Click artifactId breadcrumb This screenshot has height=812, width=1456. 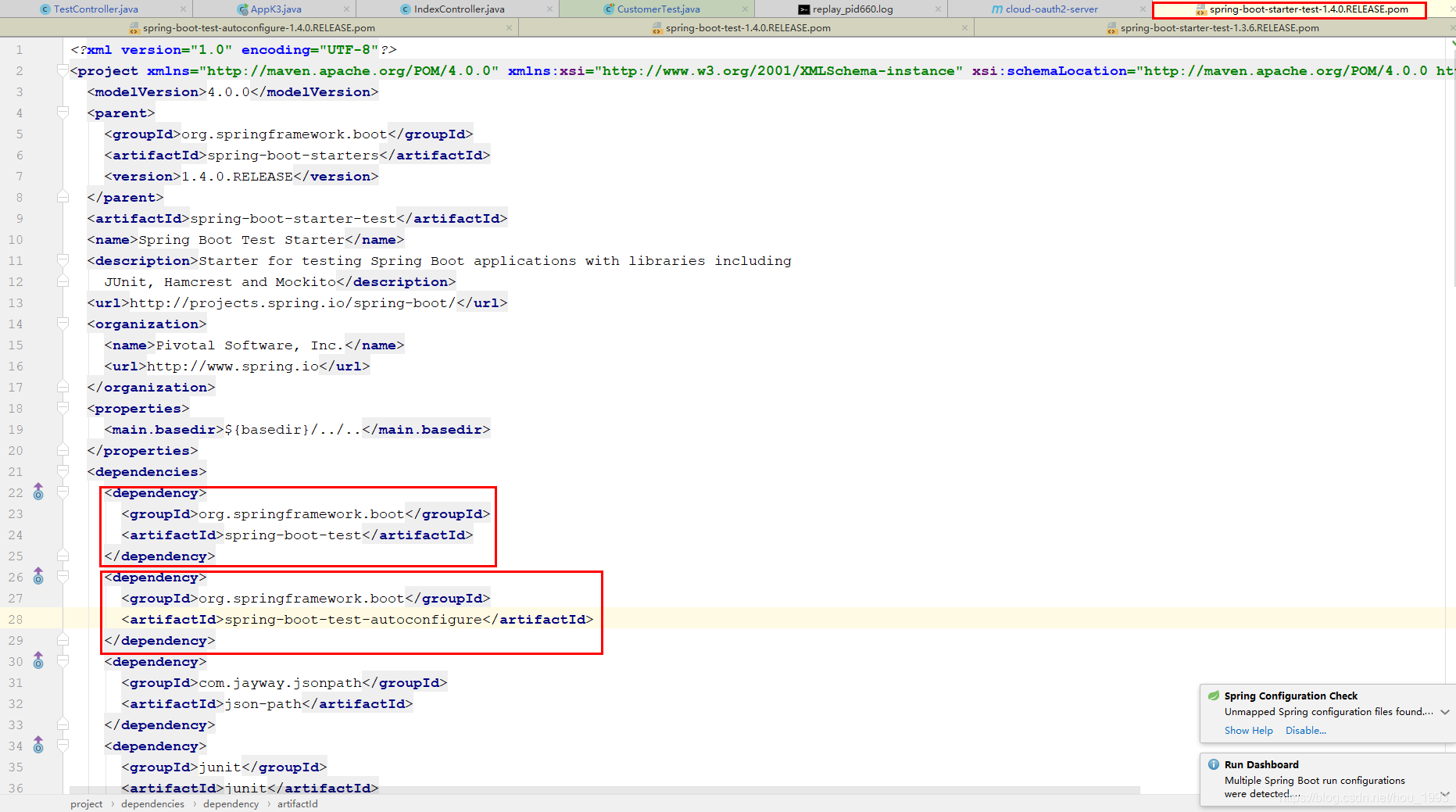[297, 803]
